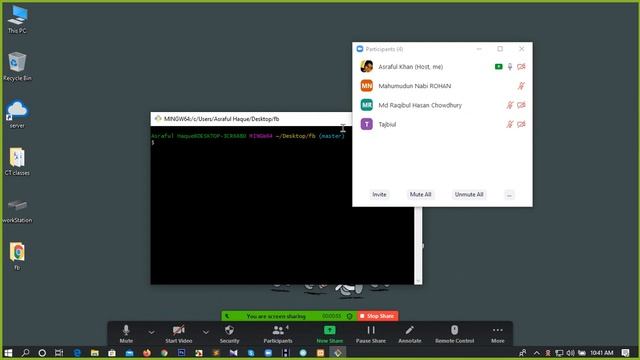The height and width of the screenshot is (360, 640).
Task: Click Unmute All button
Action: pos(469,194)
